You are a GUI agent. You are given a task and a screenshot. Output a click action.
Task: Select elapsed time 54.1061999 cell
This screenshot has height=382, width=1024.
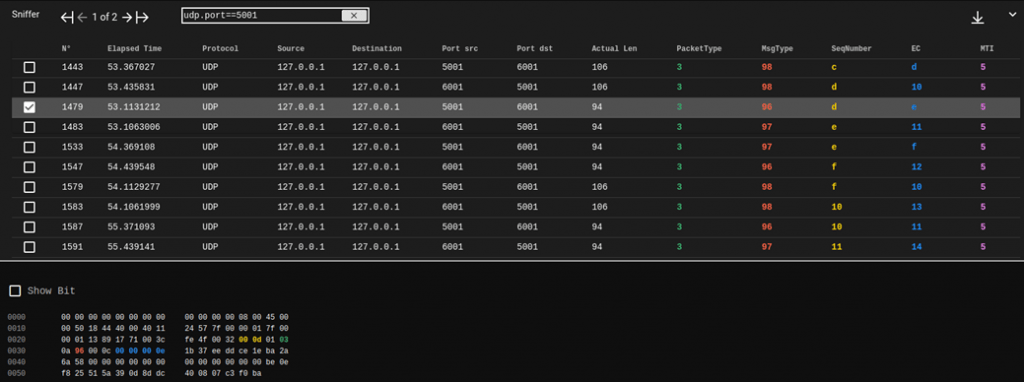(134, 207)
